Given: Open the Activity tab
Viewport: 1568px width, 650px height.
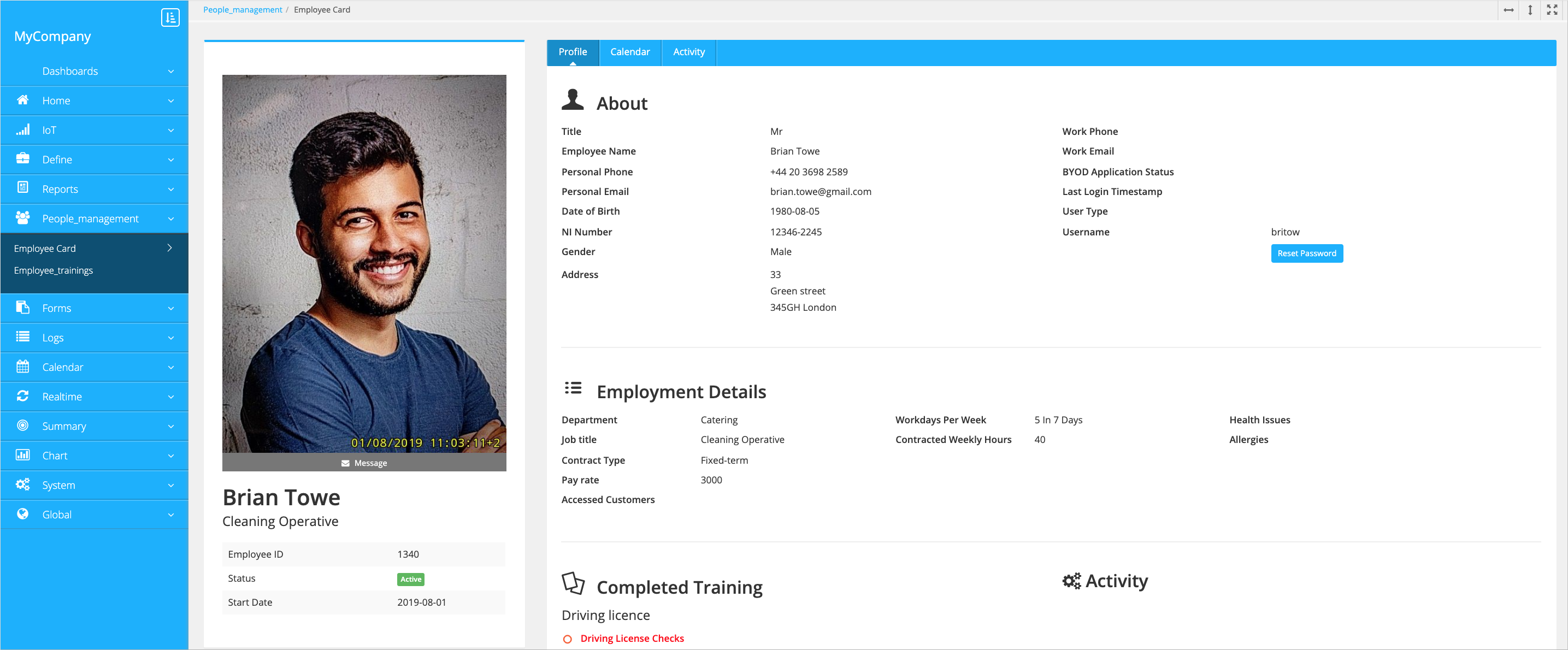Looking at the screenshot, I should 688,52.
